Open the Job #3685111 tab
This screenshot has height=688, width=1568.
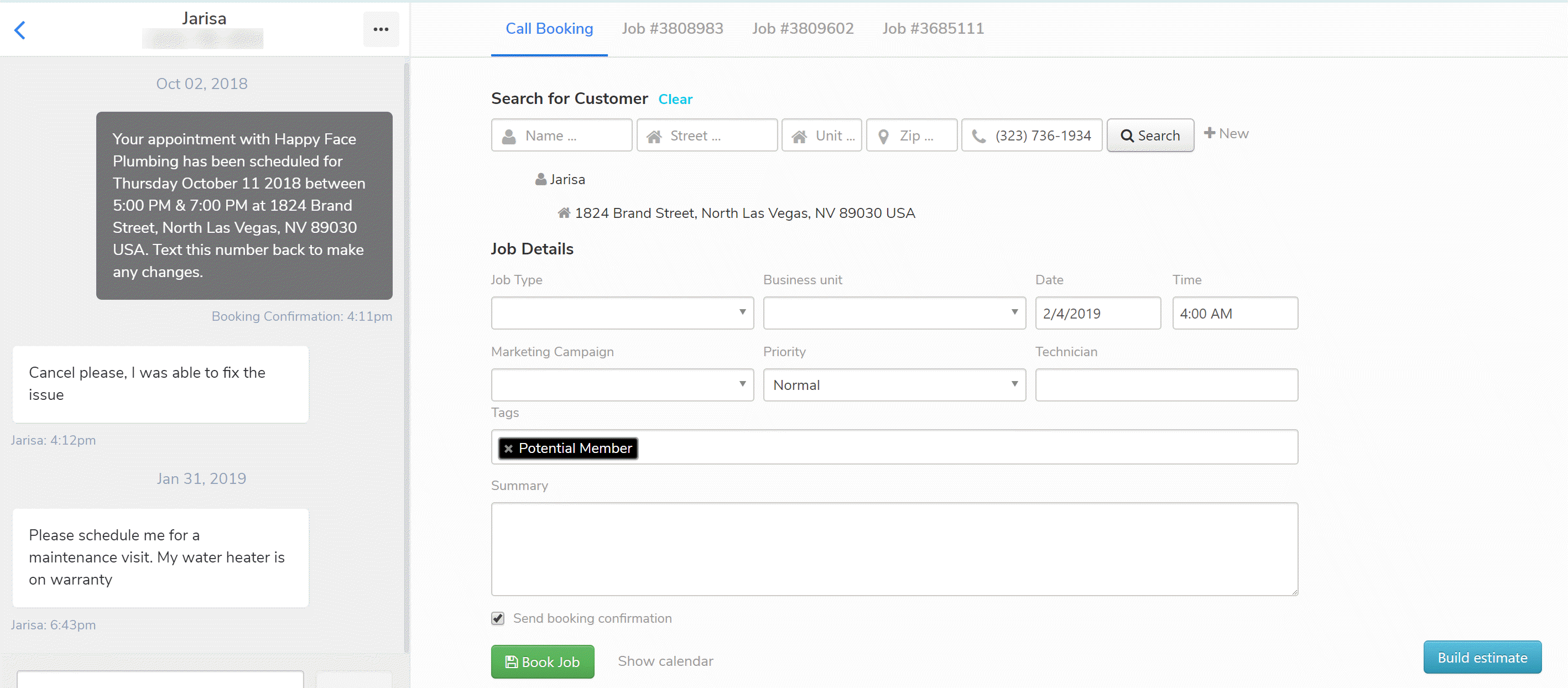tap(933, 29)
